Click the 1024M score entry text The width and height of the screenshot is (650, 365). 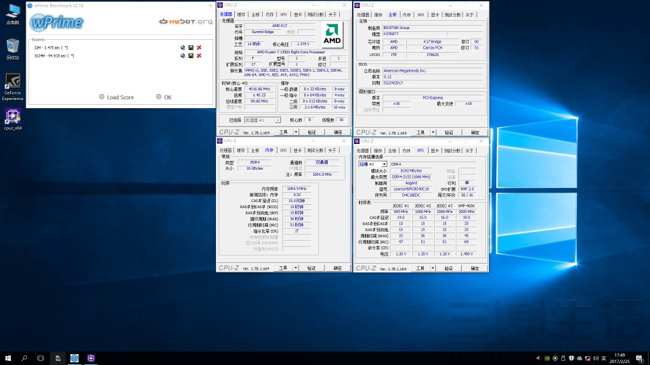[x=54, y=56]
